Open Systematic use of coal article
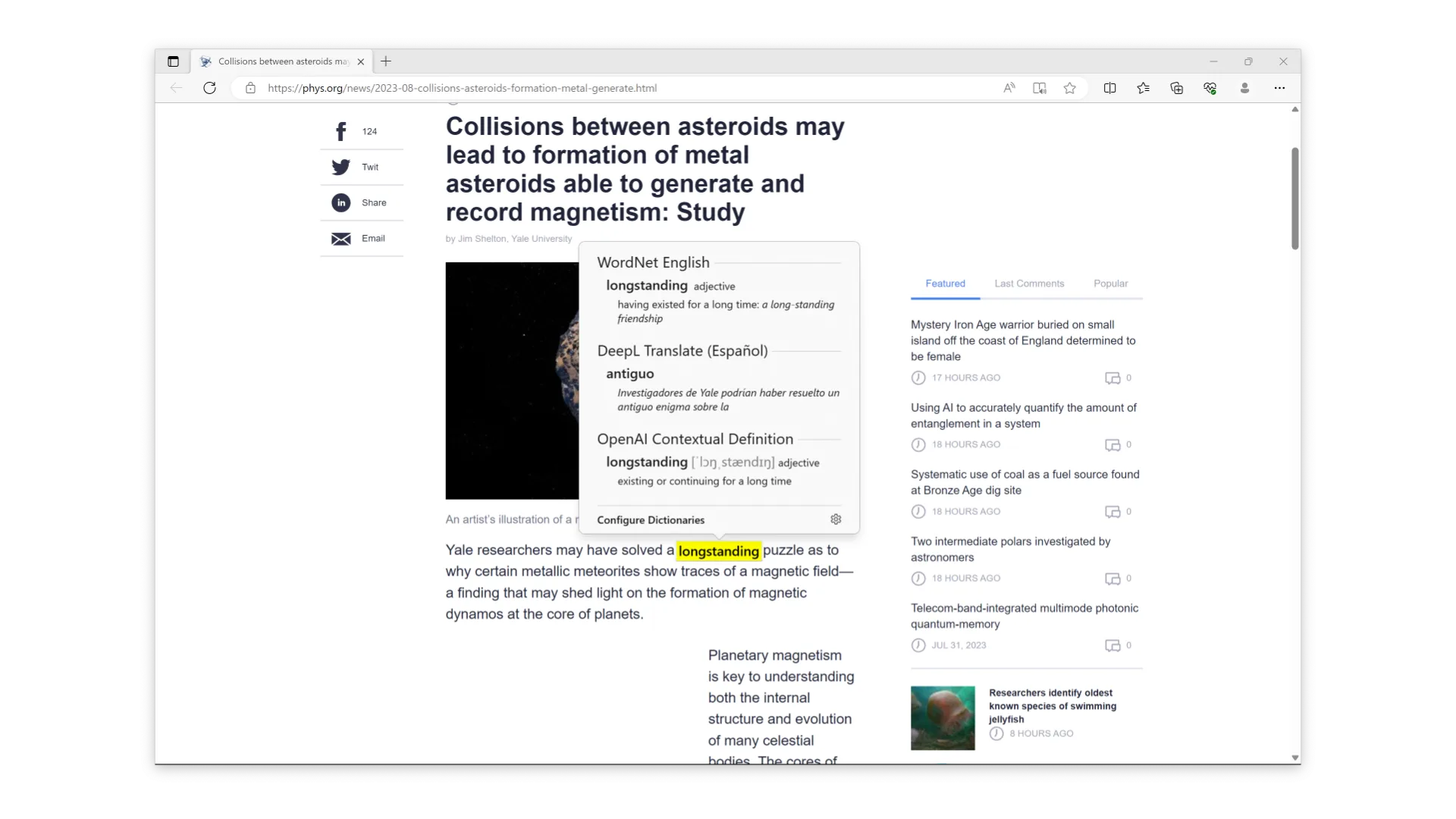 pyautogui.click(x=1025, y=482)
